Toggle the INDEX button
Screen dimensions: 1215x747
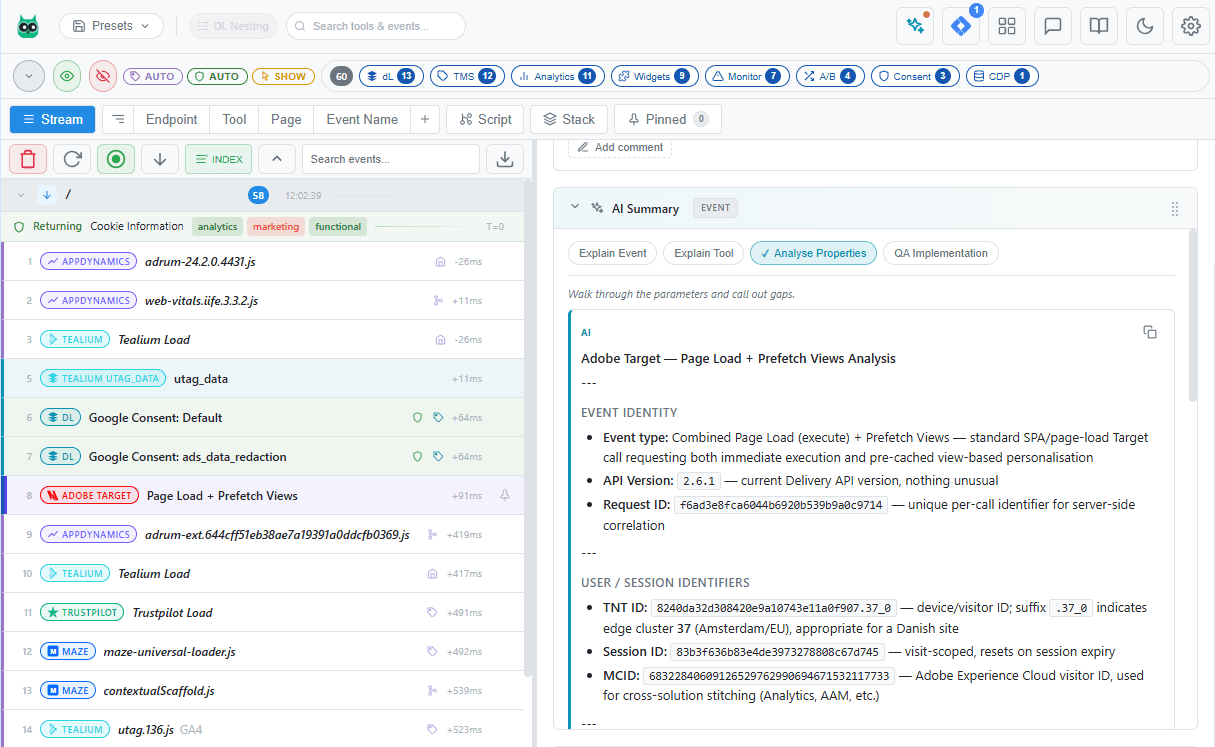coord(218,159)
